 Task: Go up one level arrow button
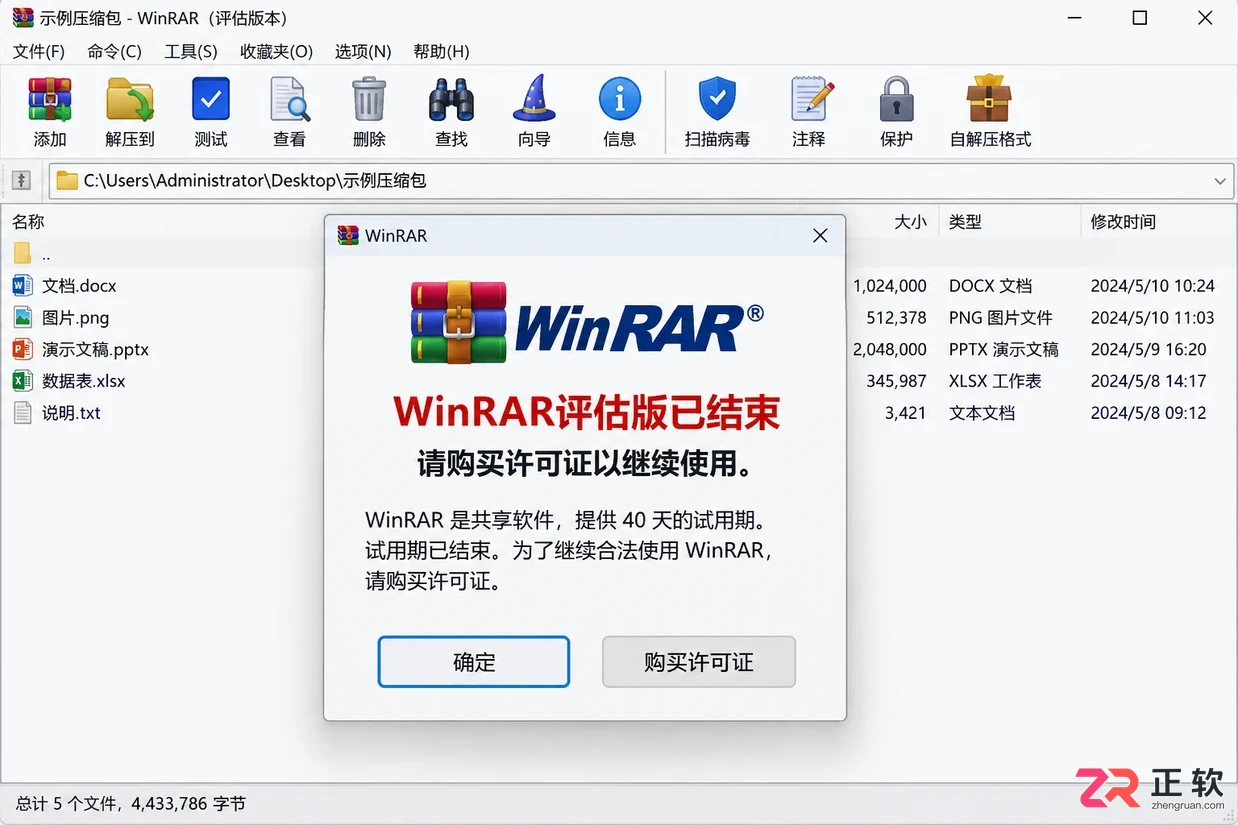point(21,181)
